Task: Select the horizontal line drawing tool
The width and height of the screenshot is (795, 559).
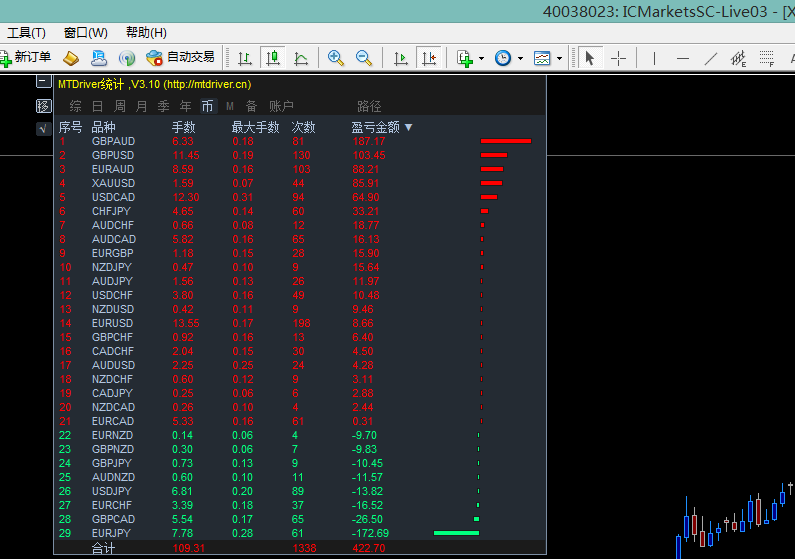Action: pos(683,59)
